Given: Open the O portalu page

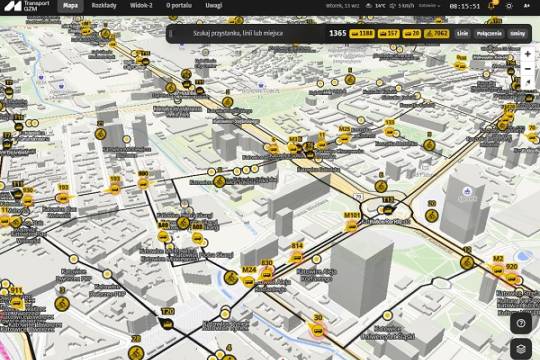Looking at the screenshot, I should (x=179, y=6).
